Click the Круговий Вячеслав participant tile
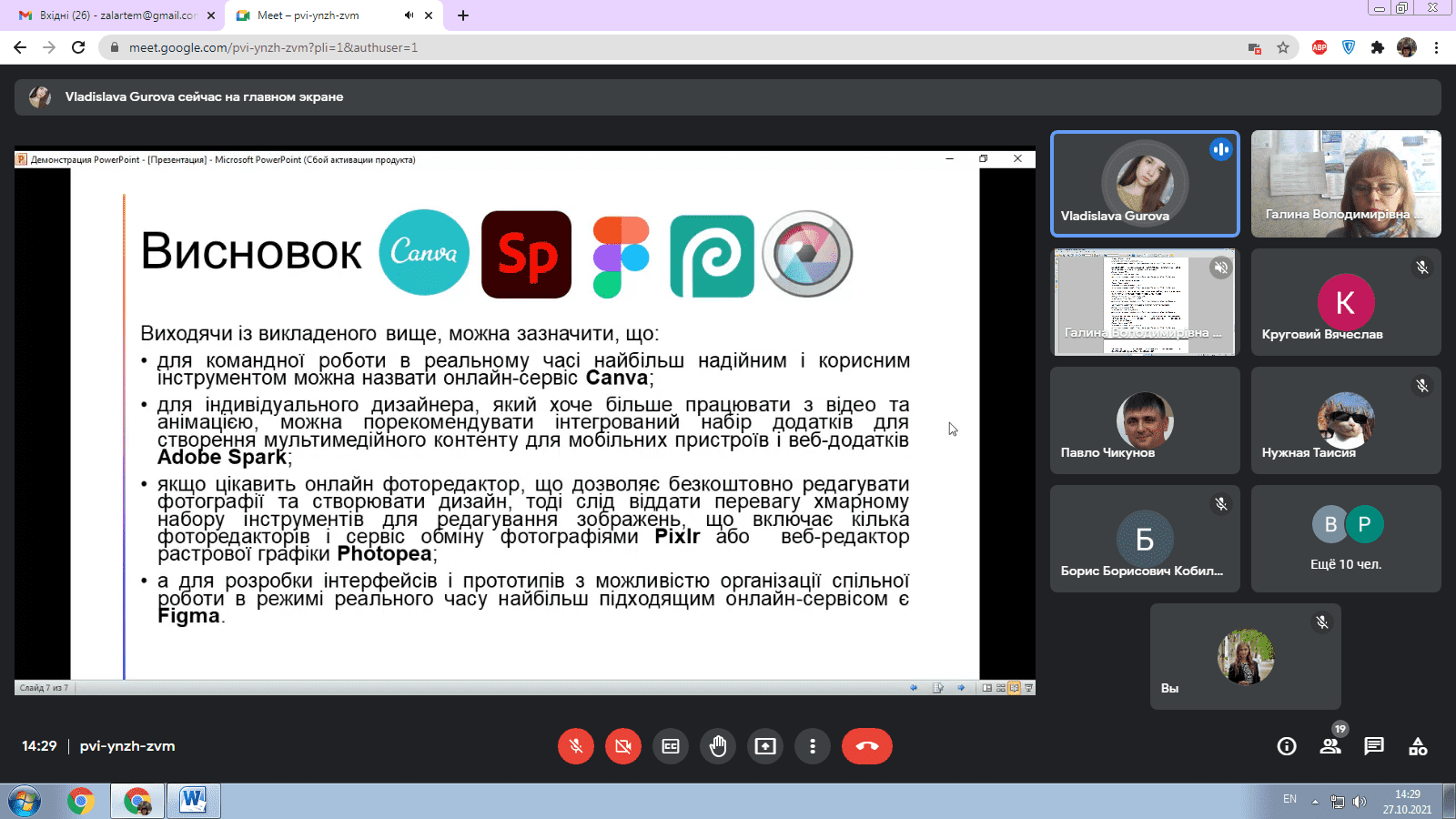Screen dimensions: 1456x819 pyautogui.click(x=1346, y=302)
